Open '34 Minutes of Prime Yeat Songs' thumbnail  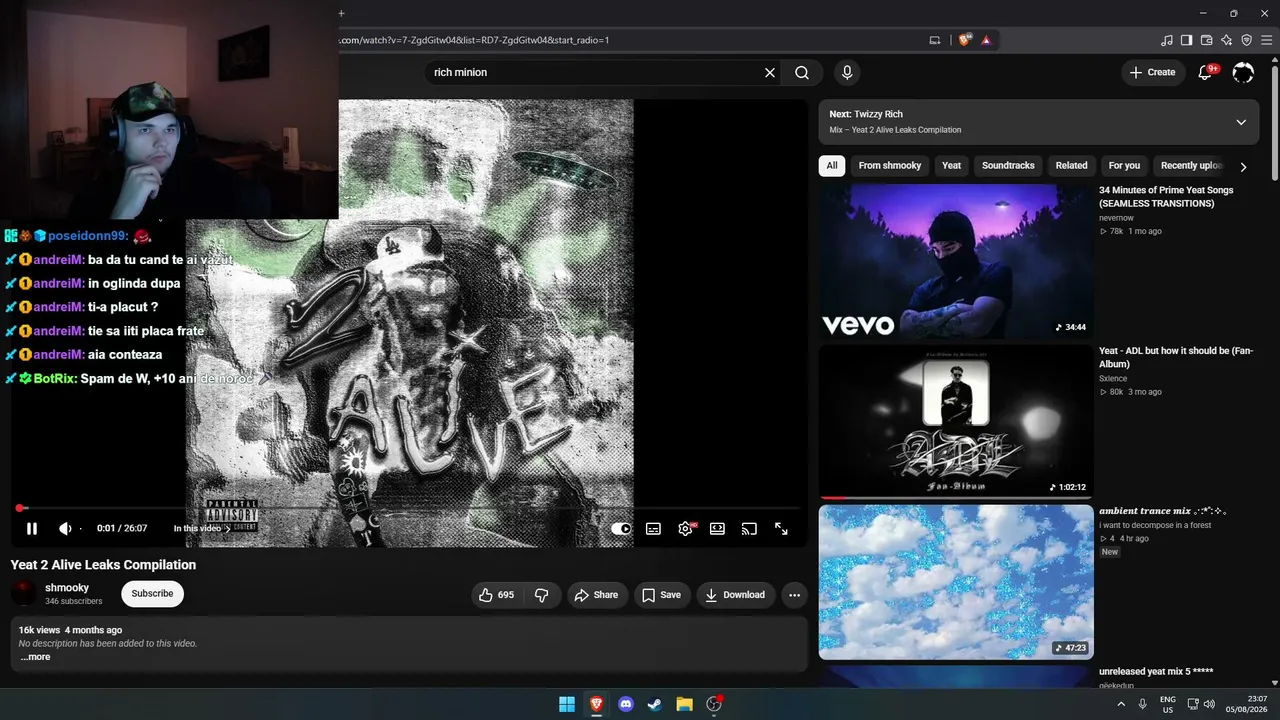tap(956, 261)
